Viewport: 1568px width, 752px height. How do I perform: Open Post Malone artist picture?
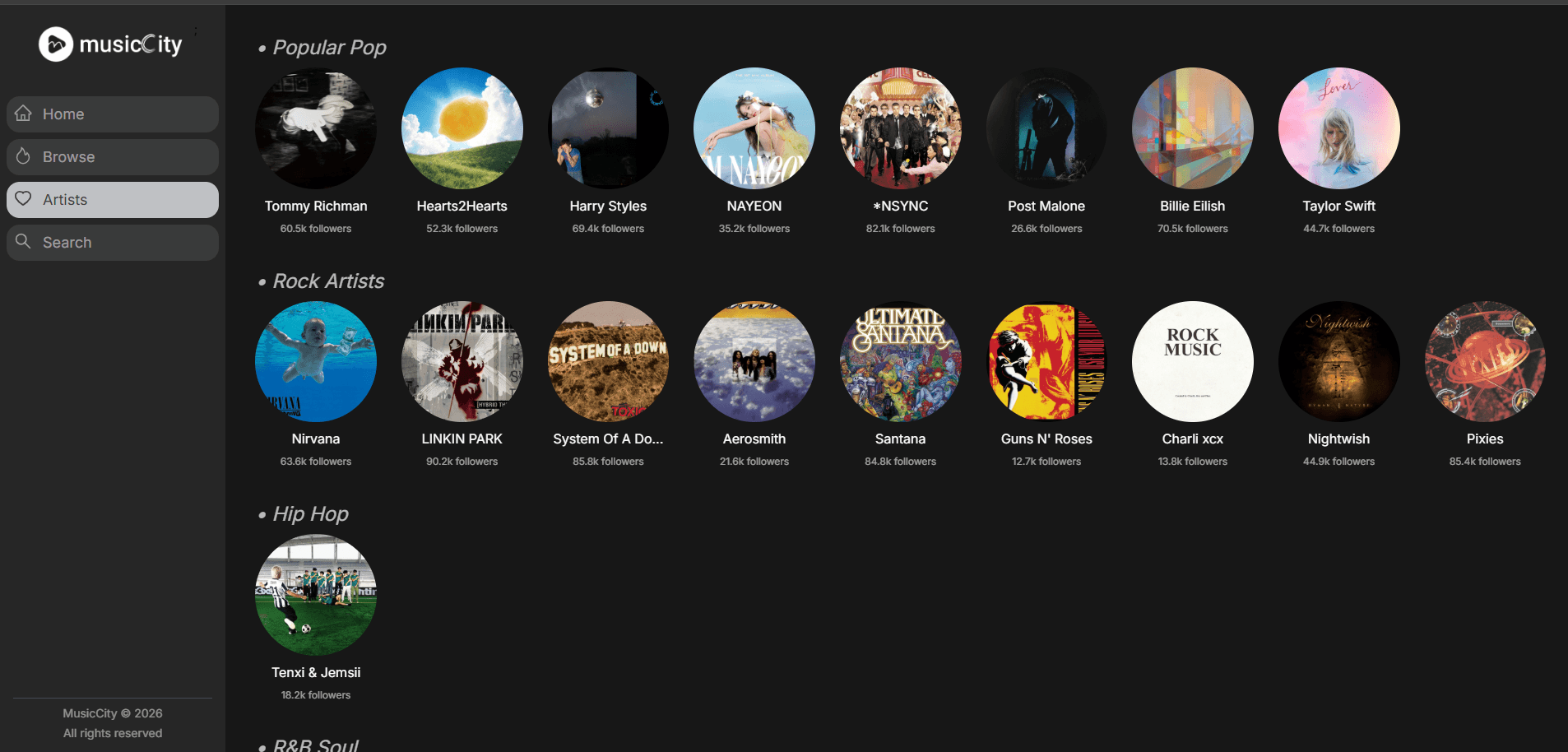[1046, 128]
